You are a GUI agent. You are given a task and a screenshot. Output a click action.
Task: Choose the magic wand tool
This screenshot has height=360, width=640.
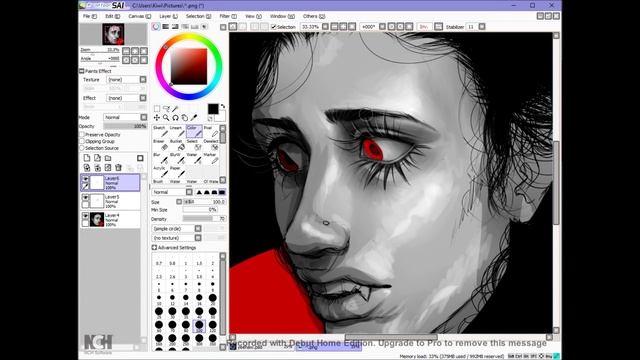click(176, 109)
